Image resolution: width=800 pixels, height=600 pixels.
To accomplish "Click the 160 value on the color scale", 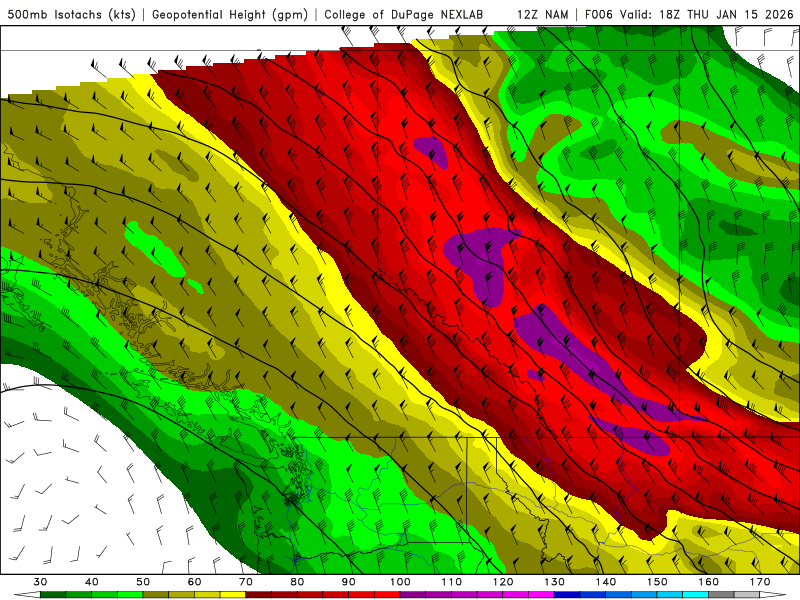I will (709, 582).
